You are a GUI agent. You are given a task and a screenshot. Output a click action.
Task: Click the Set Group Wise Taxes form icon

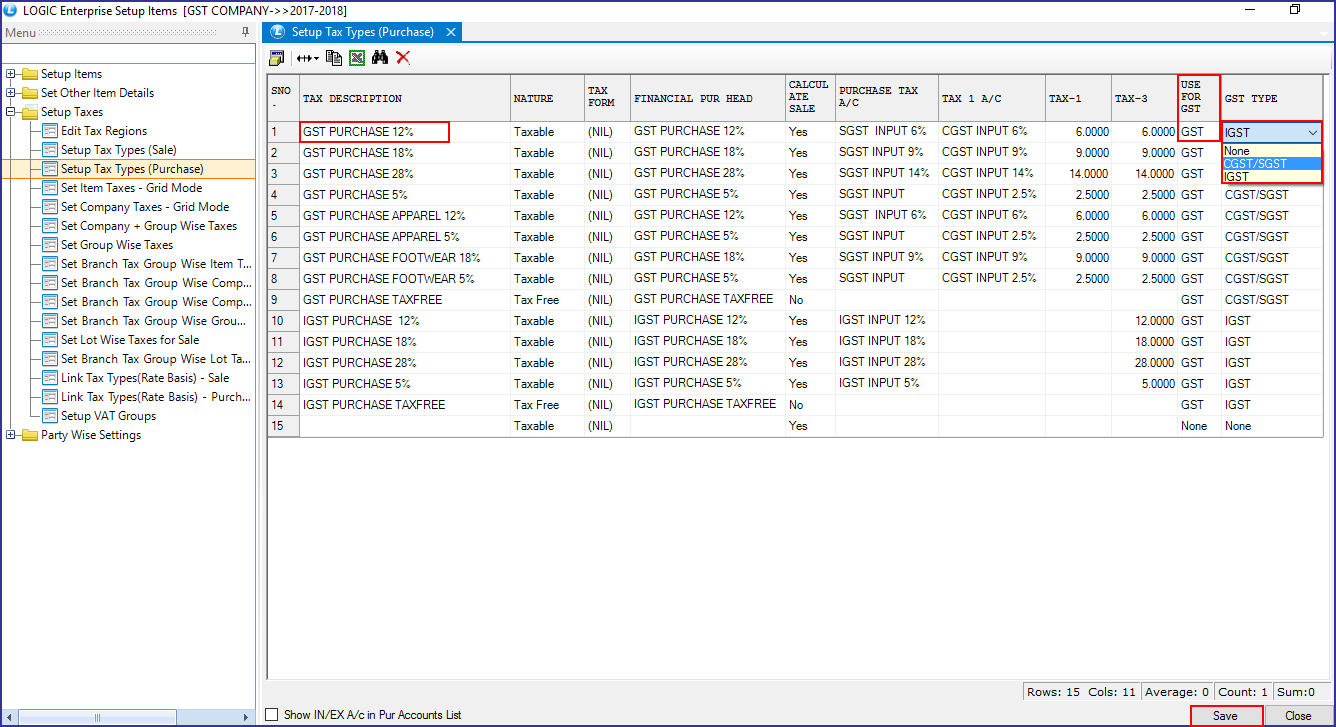point(49,245)
